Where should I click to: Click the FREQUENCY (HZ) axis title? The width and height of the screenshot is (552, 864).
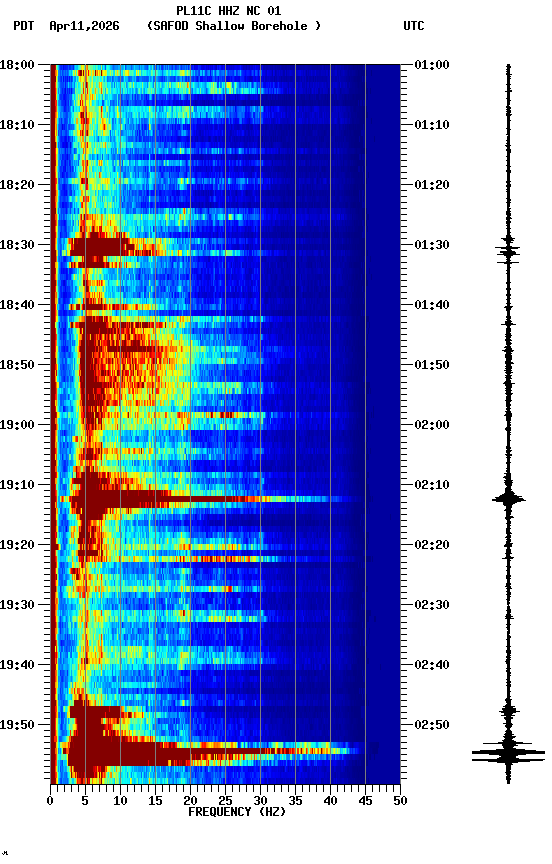[237, 813]
